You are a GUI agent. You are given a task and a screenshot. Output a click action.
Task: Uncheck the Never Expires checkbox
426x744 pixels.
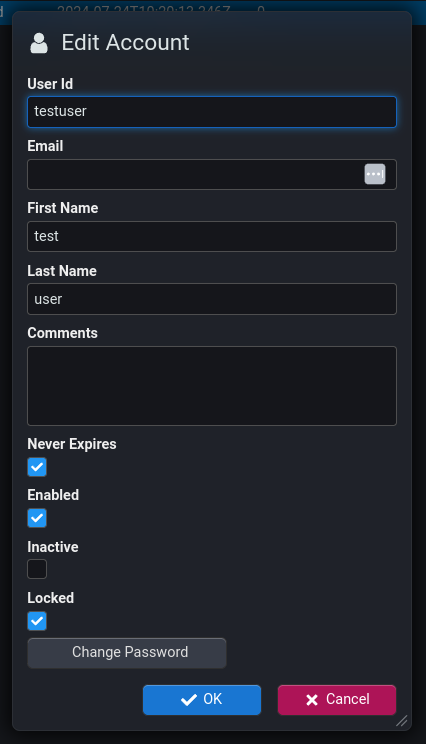click(x=37, y=467)
